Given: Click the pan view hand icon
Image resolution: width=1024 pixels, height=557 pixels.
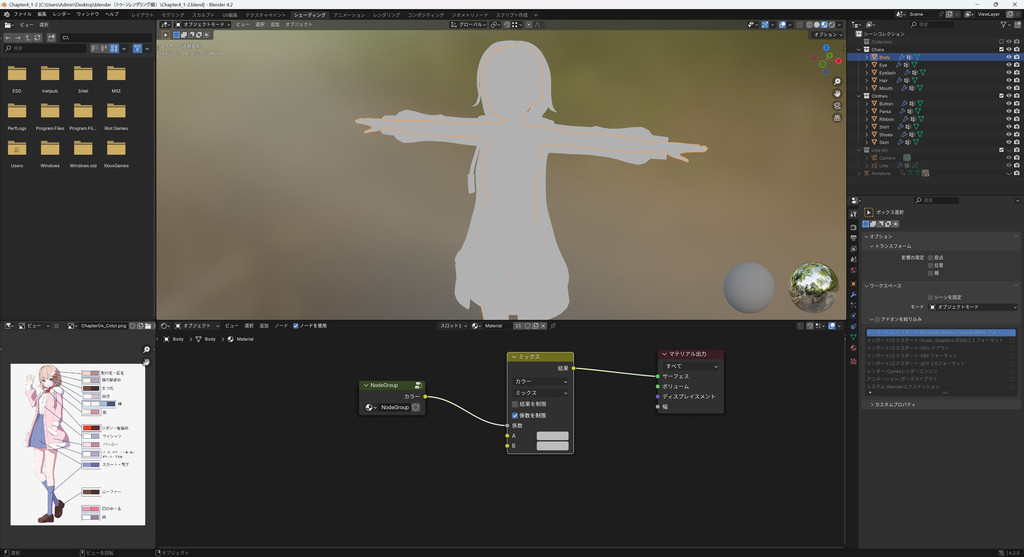Looking at the screenshot, I should [x=837, y=94].
